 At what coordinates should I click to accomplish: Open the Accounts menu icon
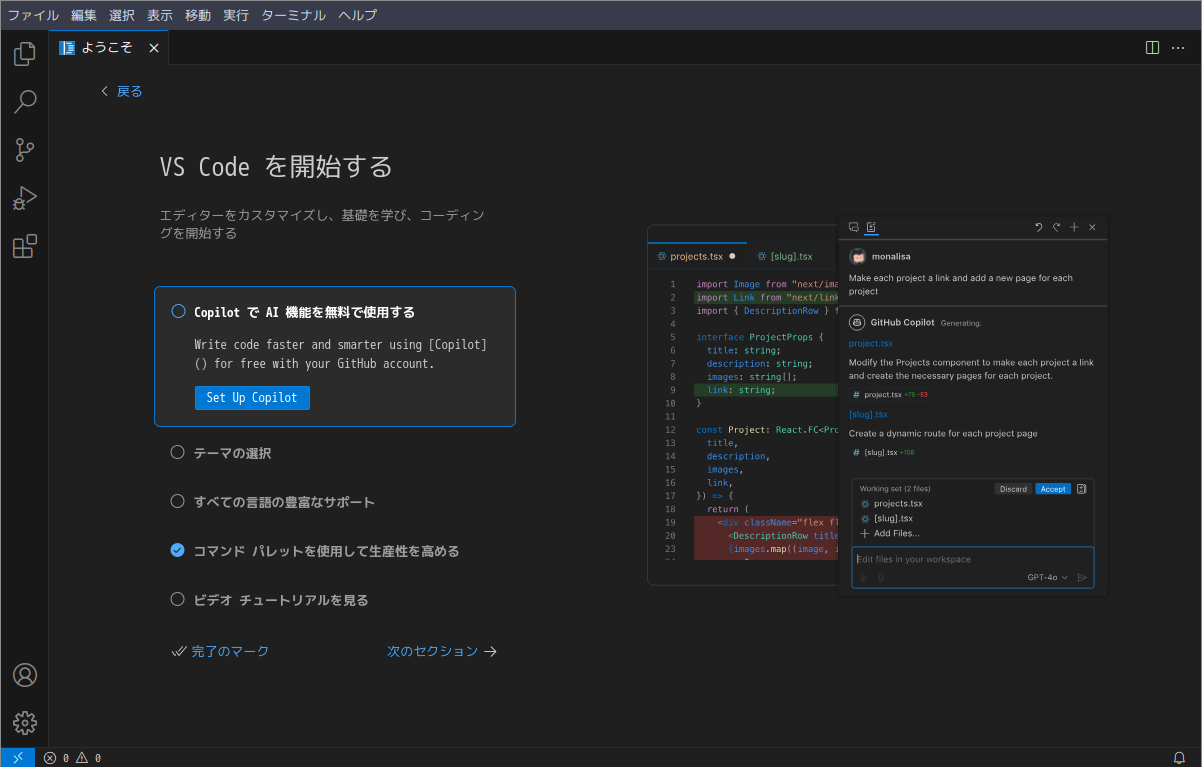point(24,675)
